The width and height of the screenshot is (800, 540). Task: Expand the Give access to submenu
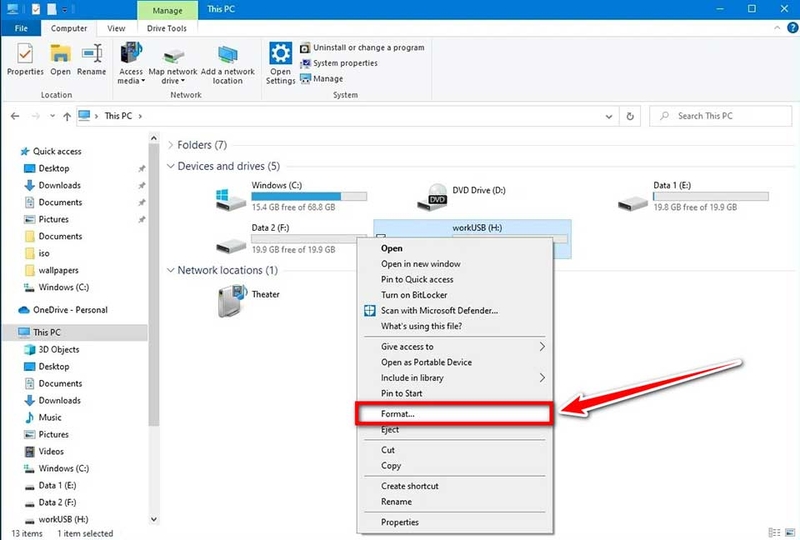pos(455,347)
